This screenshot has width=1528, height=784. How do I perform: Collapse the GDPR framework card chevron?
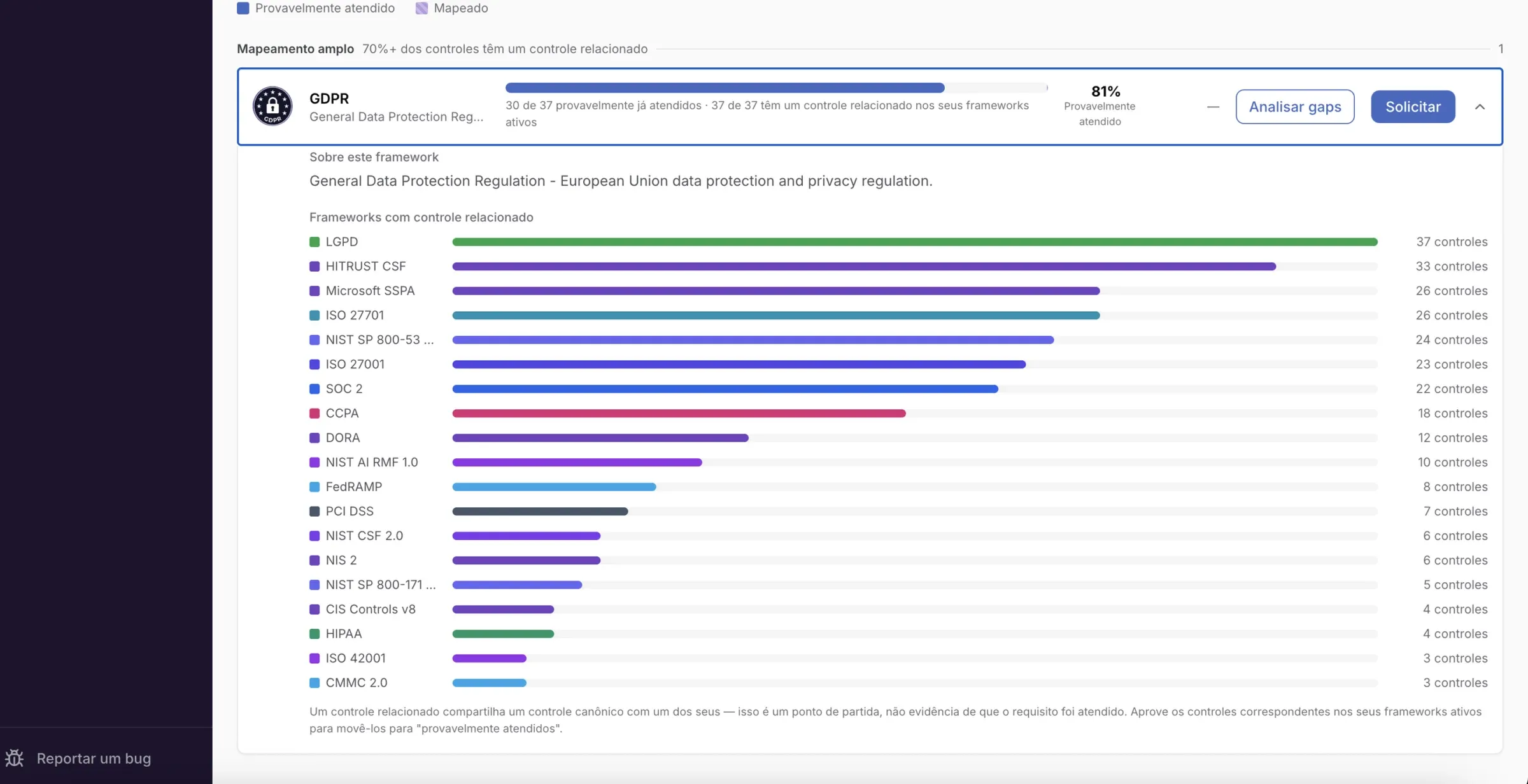tap(1480, 106)
